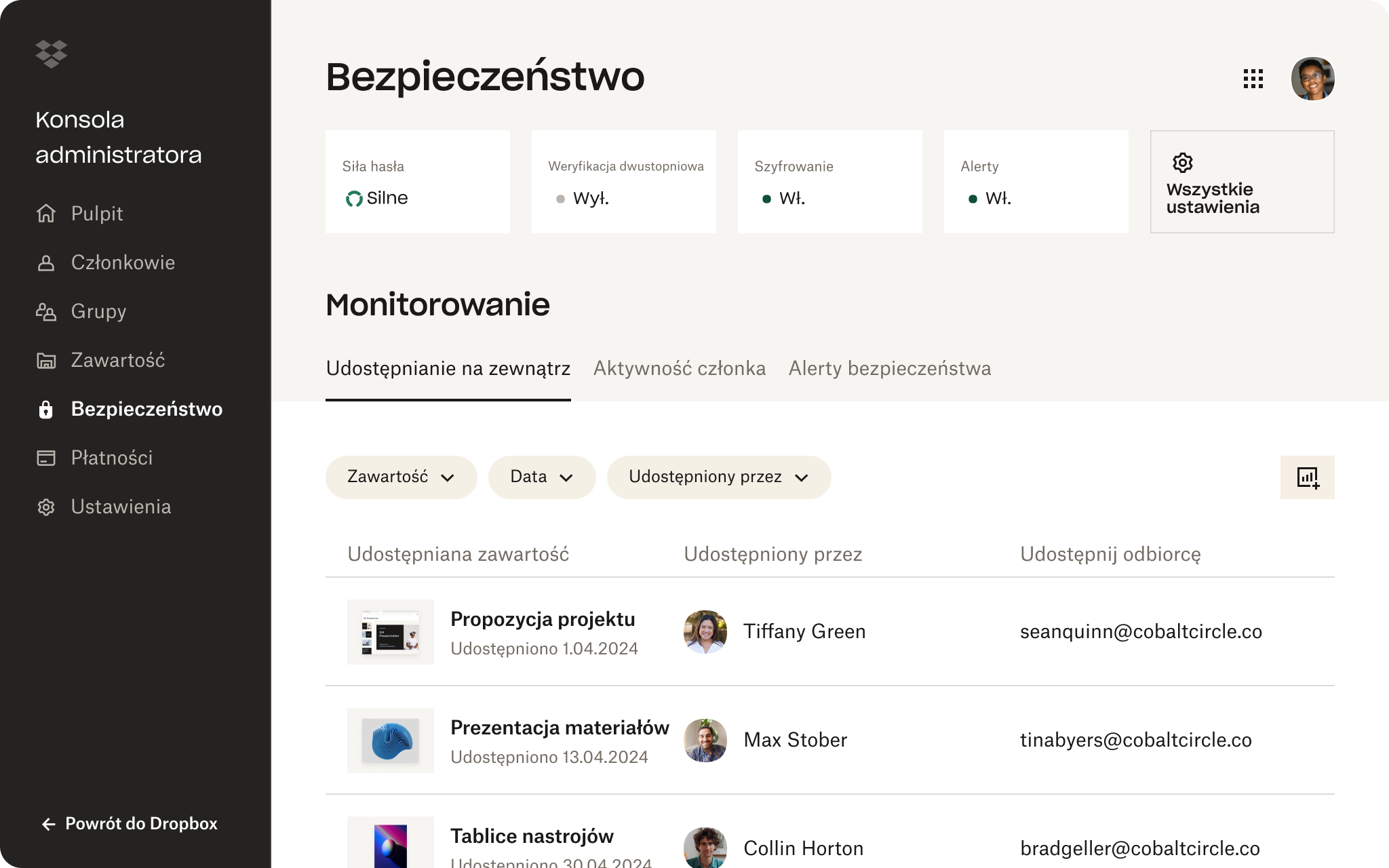
Task: Click seanquinn@cobaltcircle.co email
Action: coord(1141,631)
